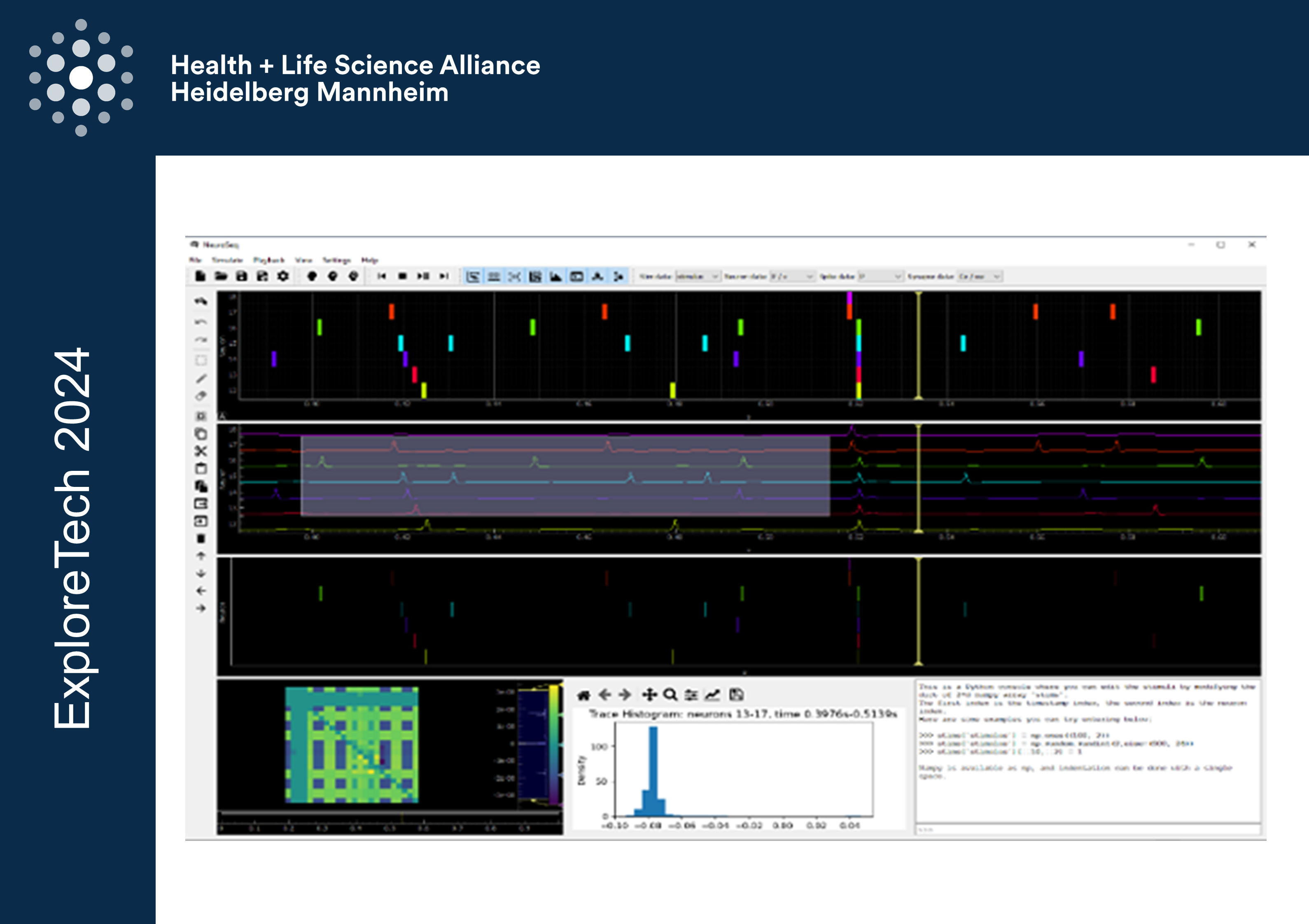The image size is (1309, 924).
Task: Click the redo arrow in left toolbar
Action: [201, 340]
